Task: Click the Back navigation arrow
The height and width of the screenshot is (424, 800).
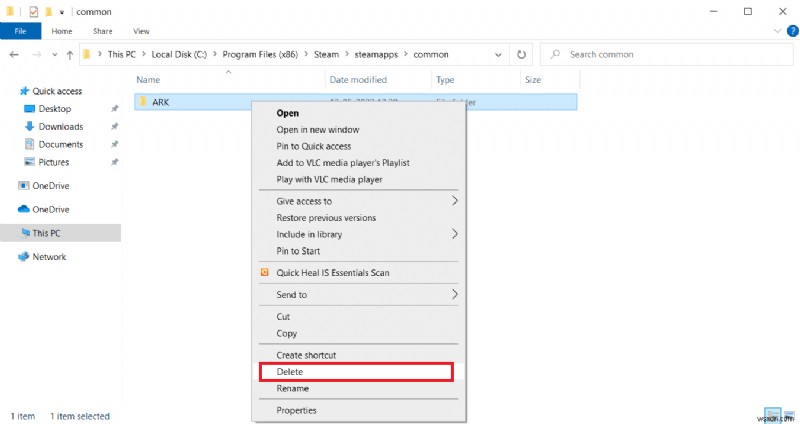Action: [x=14, y=55]
